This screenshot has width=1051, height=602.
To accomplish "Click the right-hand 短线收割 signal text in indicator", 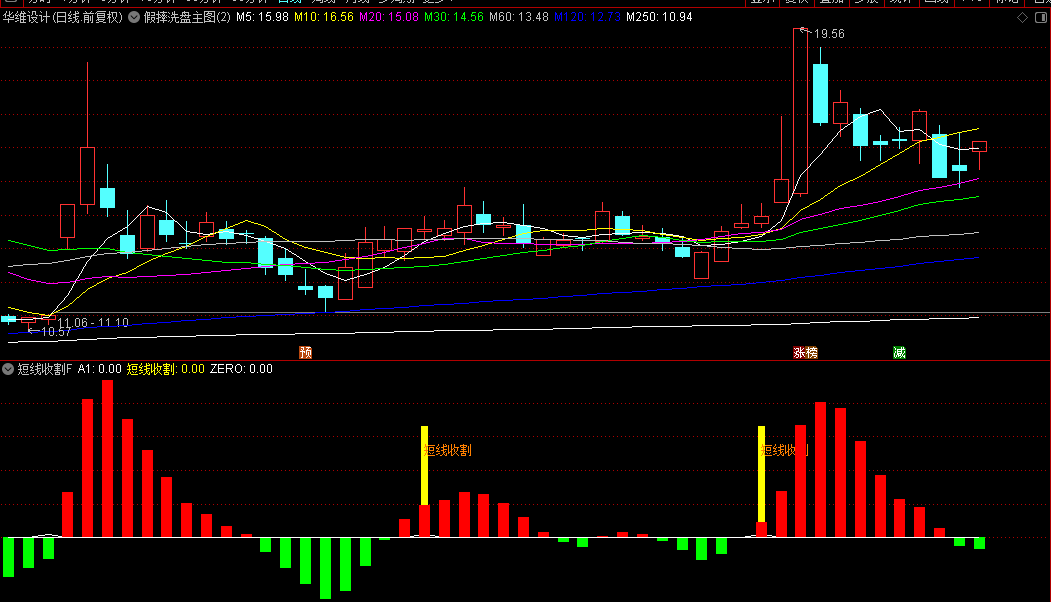I will point(786,450).
